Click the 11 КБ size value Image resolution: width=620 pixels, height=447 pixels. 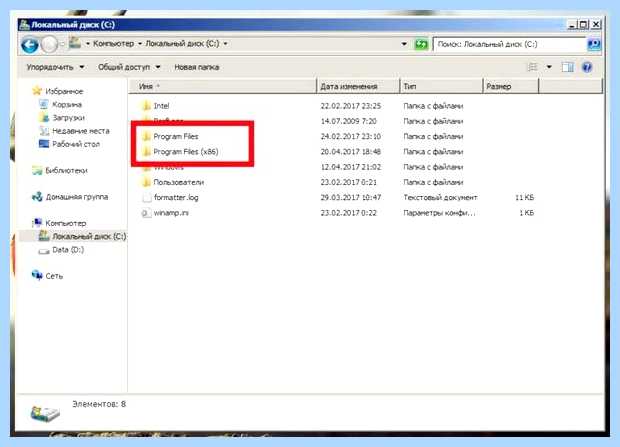525,197
